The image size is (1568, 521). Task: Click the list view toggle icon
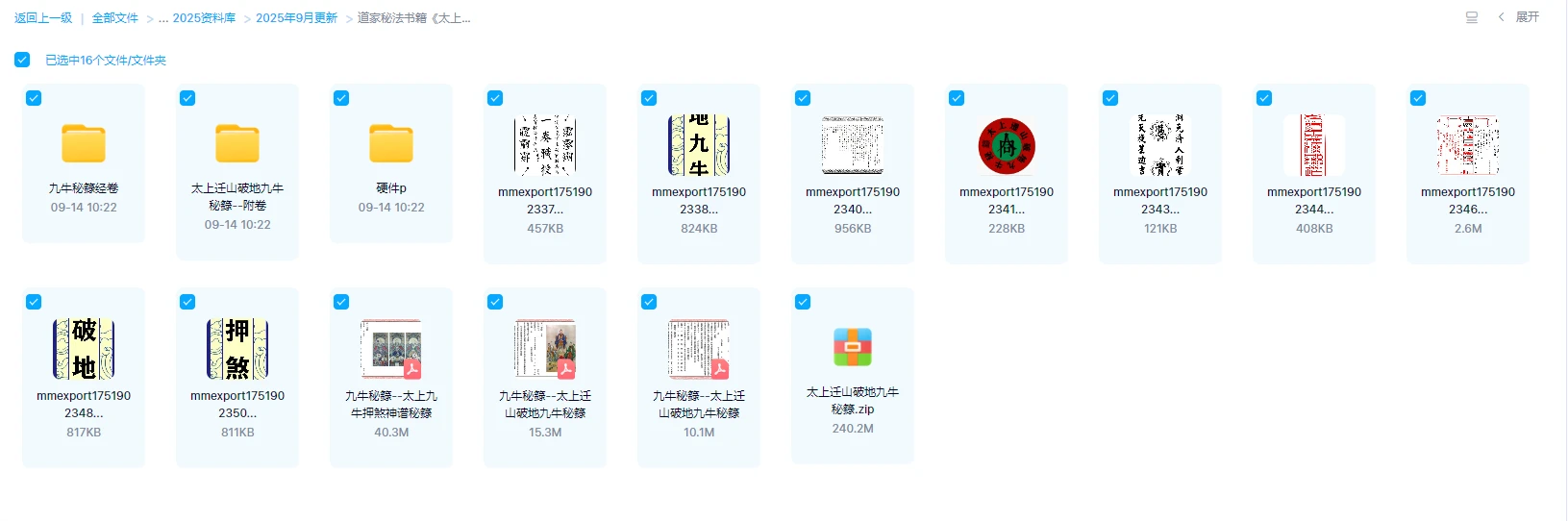point(1471,17)
